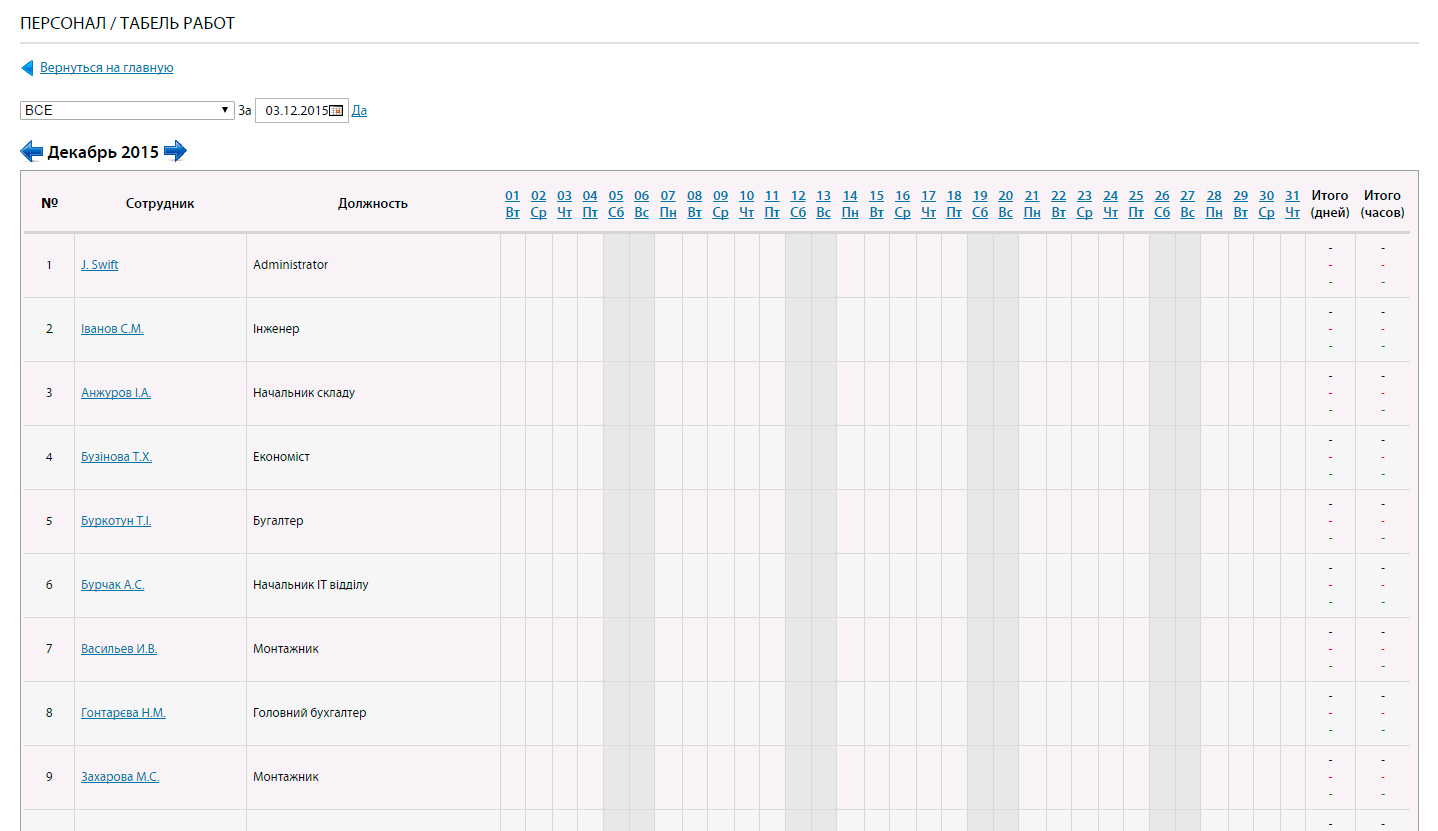Click Вернуться на главную link
Image resolution: width=1438 pixels, height=831 pixels.
pyautogui.click(x=106, y=68)
